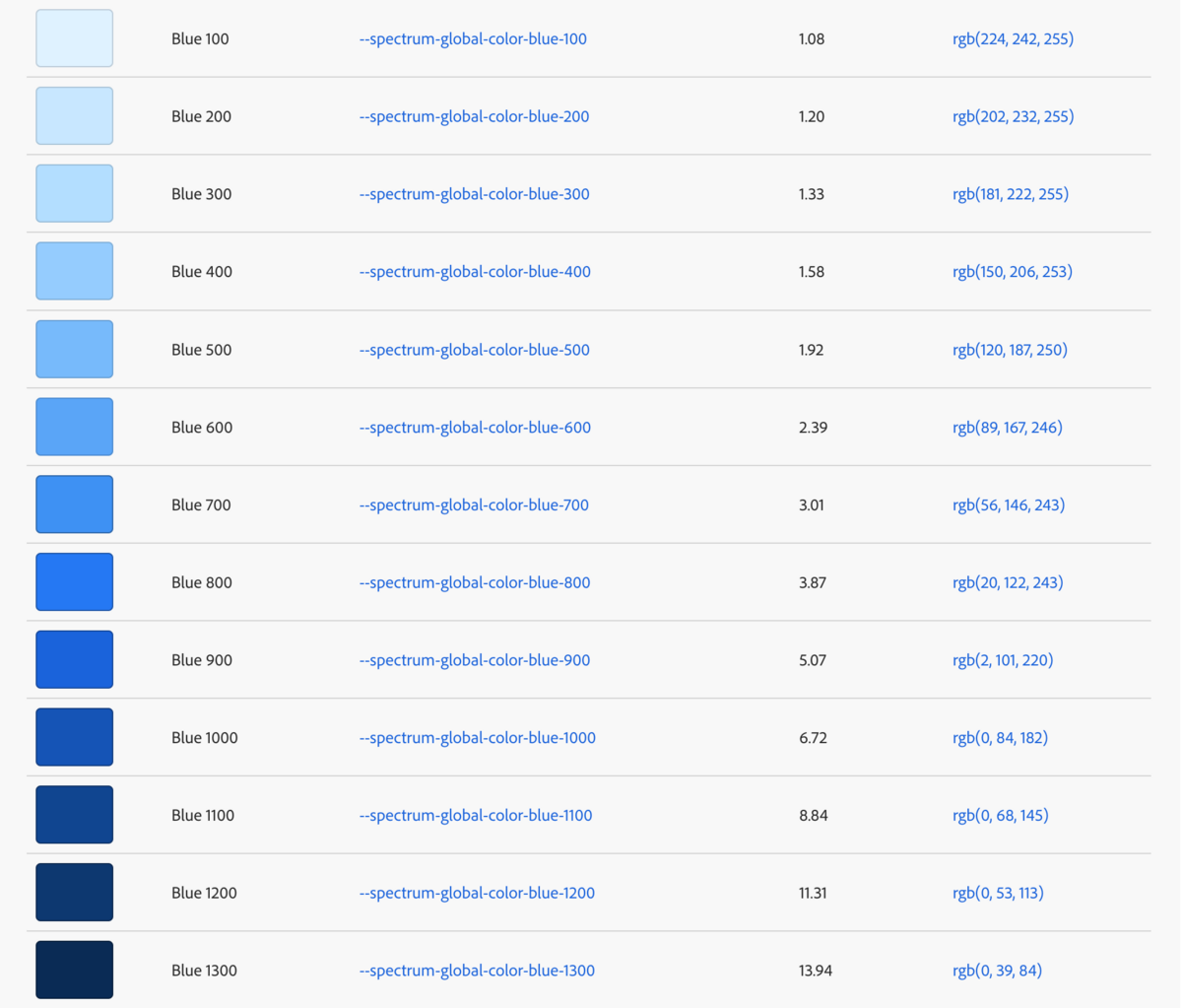Click the Blue 1300 name label
Image resolution: width=1182 pixels, height=1008 pixels.
pos(204,971)
